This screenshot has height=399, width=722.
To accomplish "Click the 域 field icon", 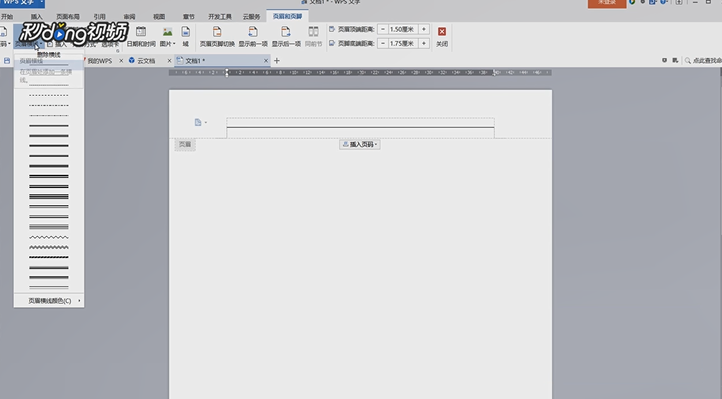I will click(185, 32).
